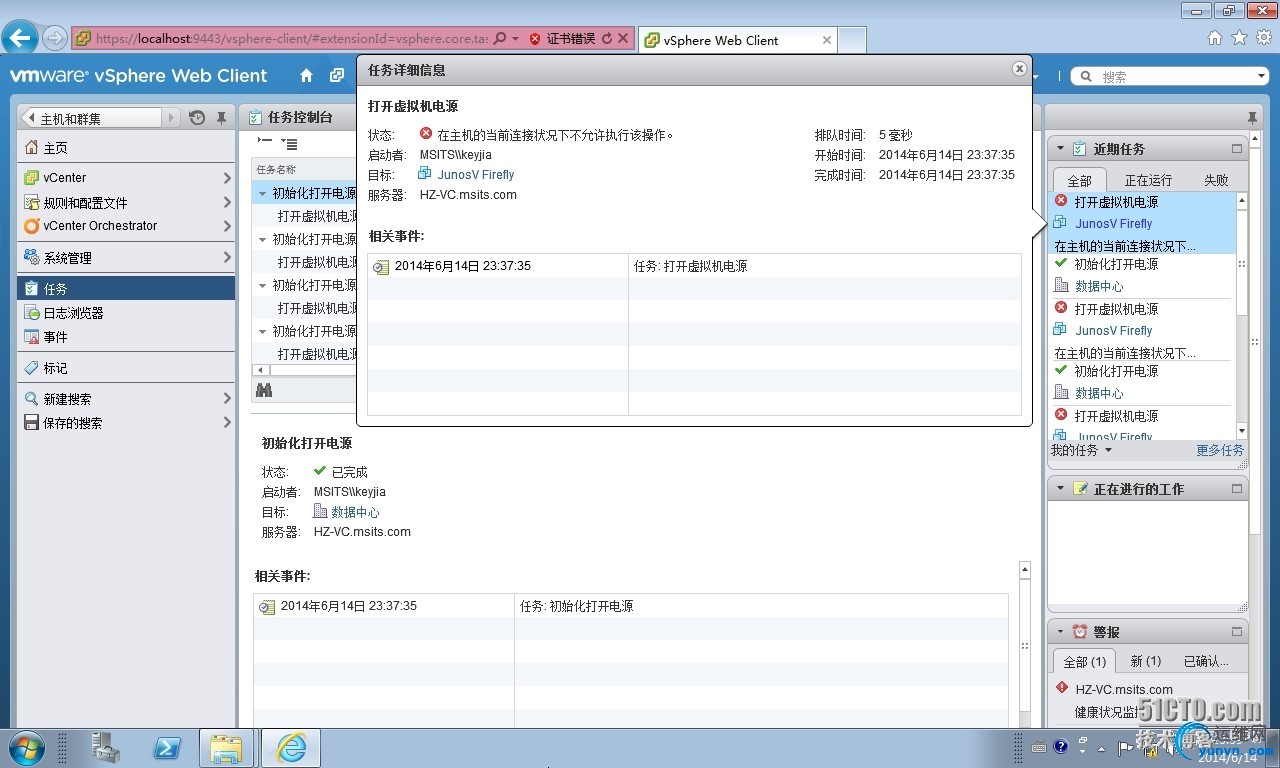The width and height of the screenshot is (1280, 768).
Task: Open PowerShell from the taskbar
Action: tap(166, 748)
